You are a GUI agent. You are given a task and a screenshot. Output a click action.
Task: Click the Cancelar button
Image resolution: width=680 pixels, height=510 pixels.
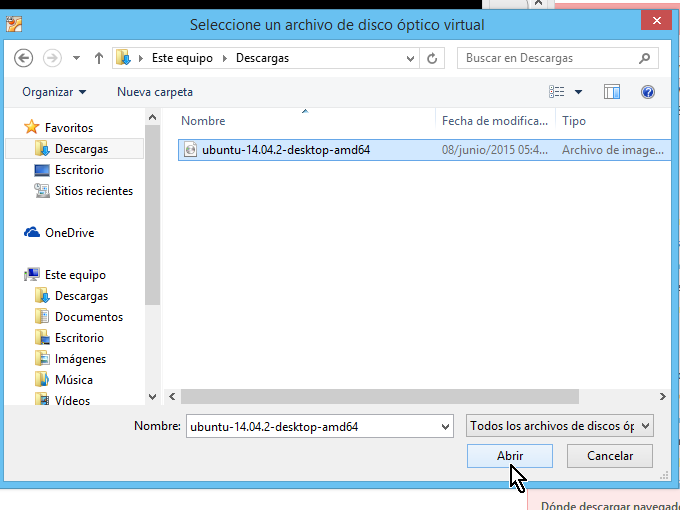(609, 456)
